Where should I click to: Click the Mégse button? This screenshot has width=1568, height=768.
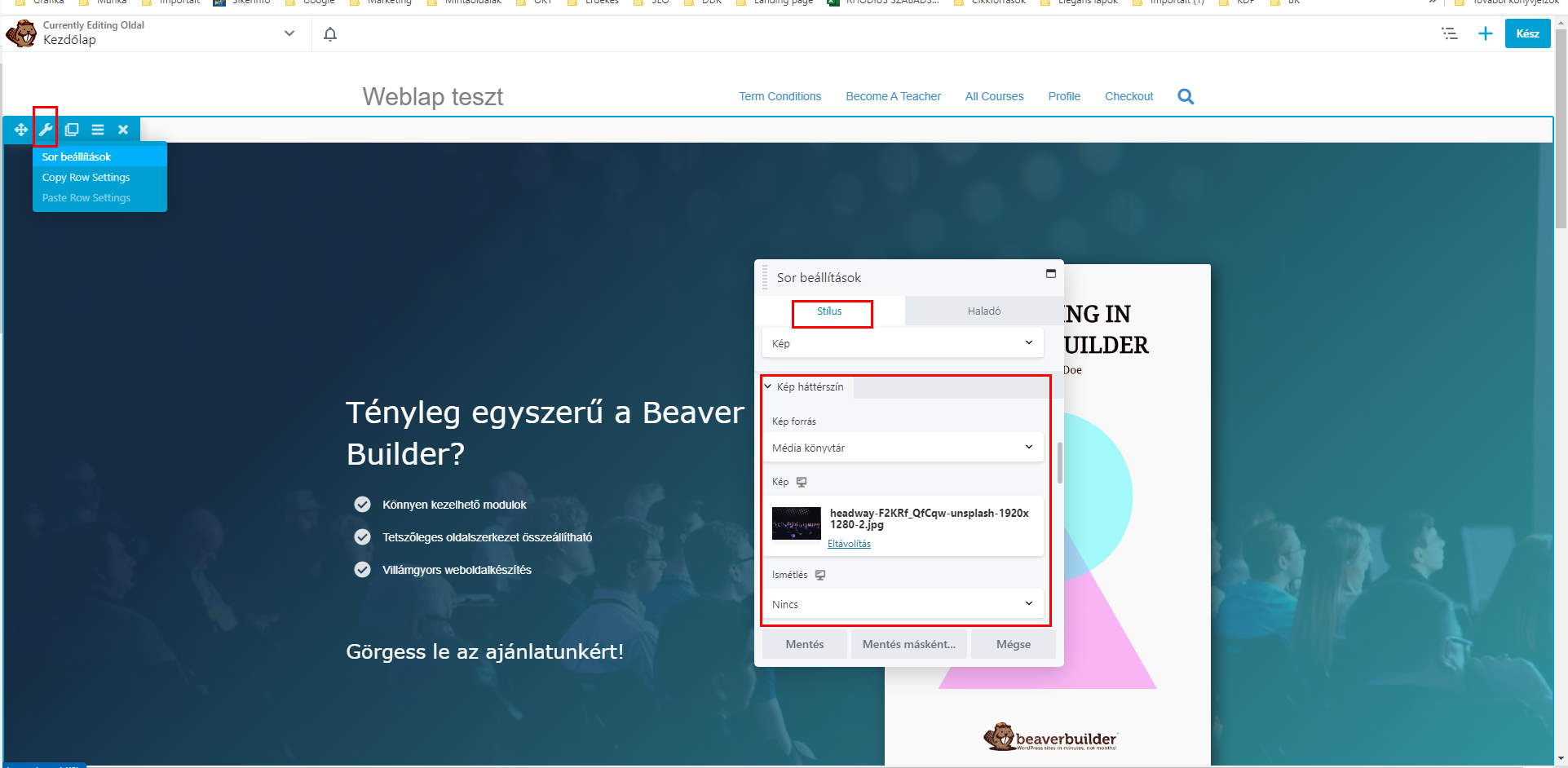1014,644
